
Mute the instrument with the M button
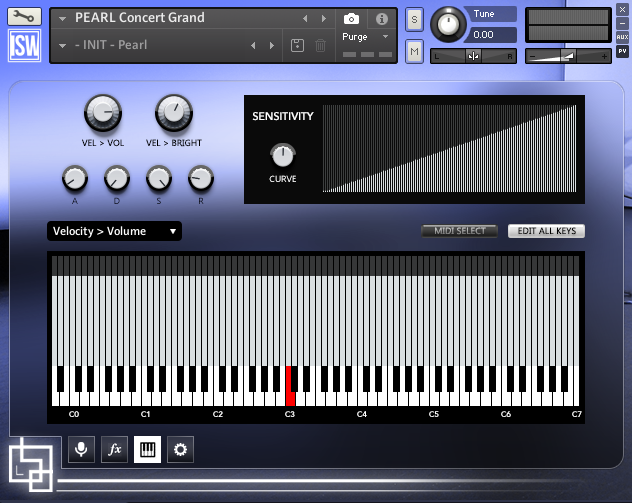click(414, 52)
